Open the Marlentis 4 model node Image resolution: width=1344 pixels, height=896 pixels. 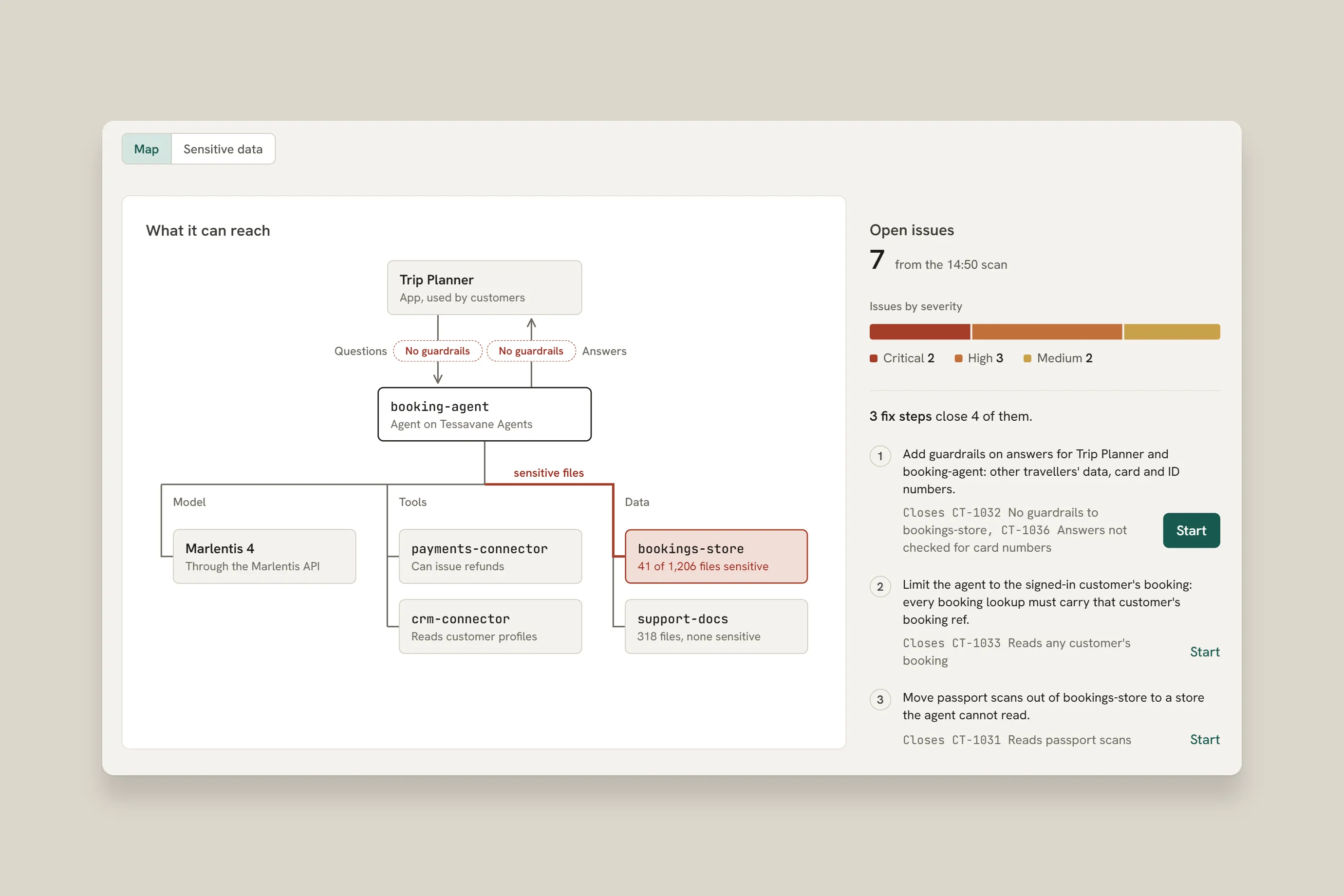264,556
